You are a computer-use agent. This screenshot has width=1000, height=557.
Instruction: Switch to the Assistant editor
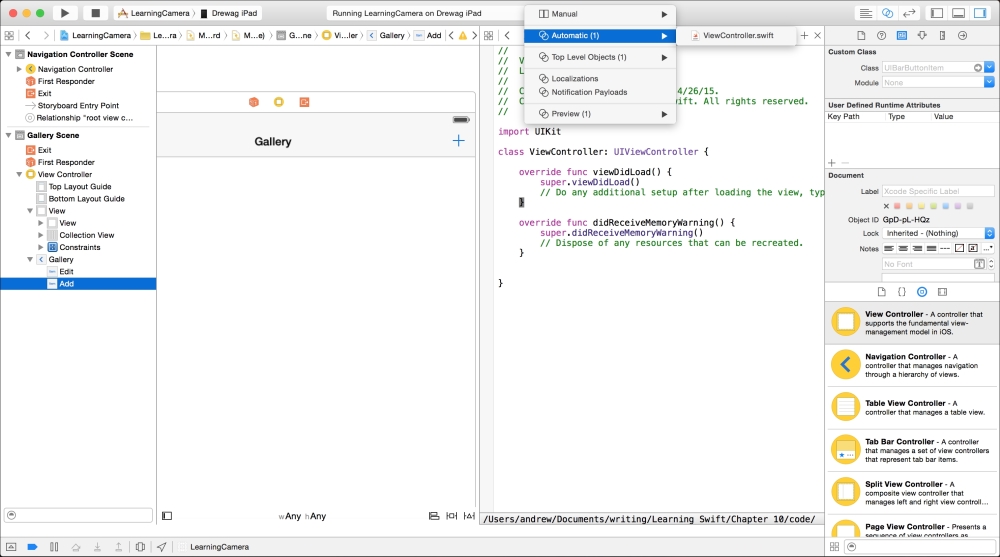[x=887, y=13]
